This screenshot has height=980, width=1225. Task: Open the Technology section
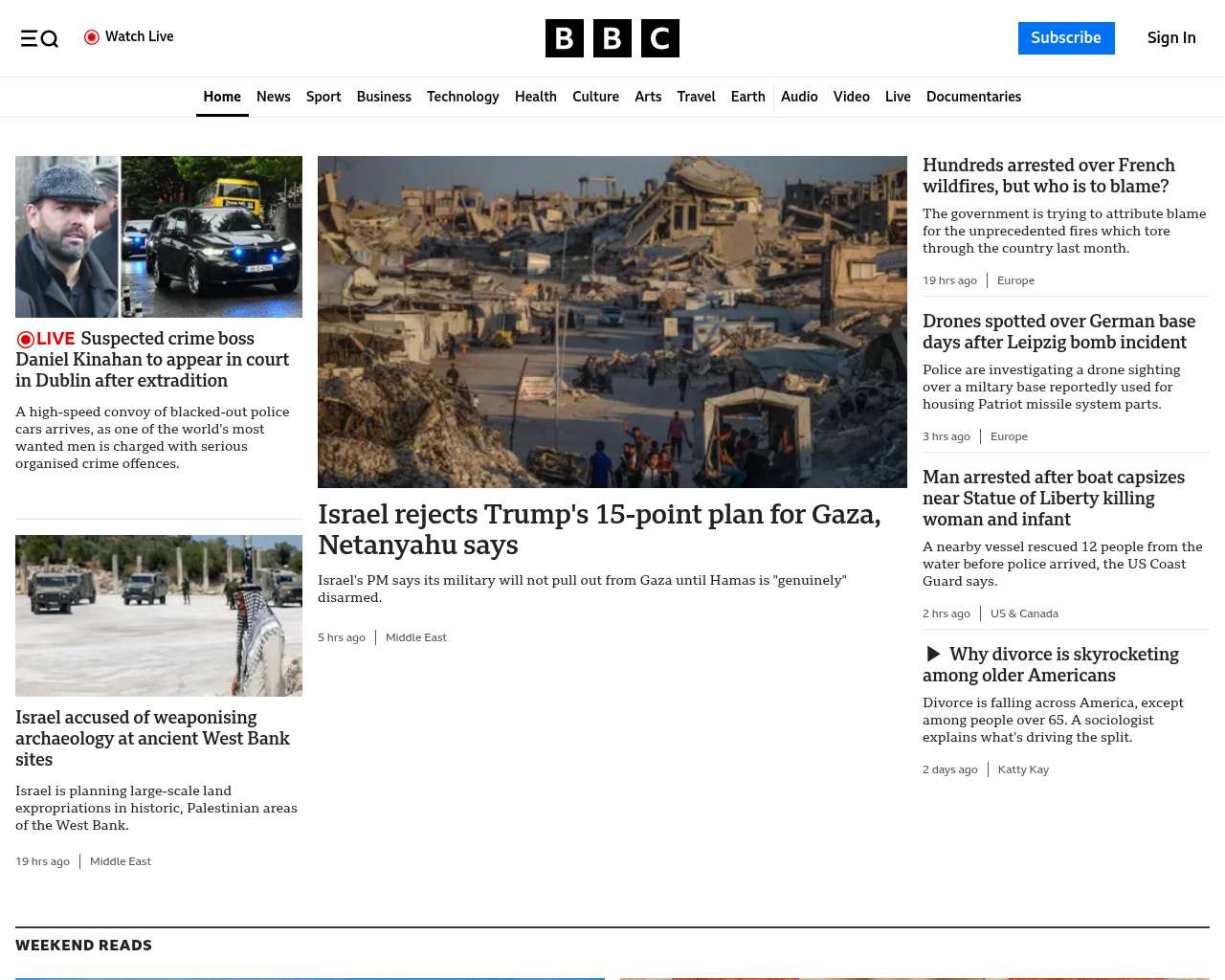click(x=463, y=97)
